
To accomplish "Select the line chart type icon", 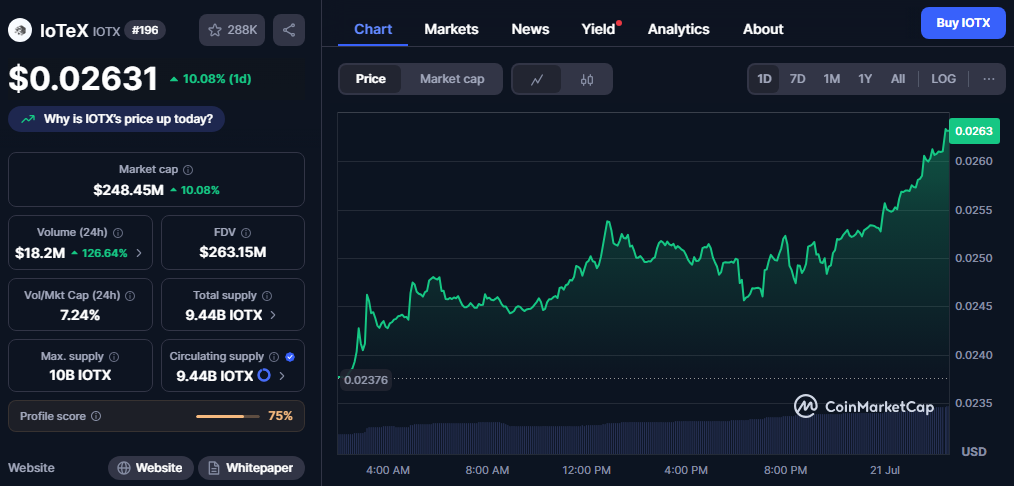I will click(x=537, y=79).
